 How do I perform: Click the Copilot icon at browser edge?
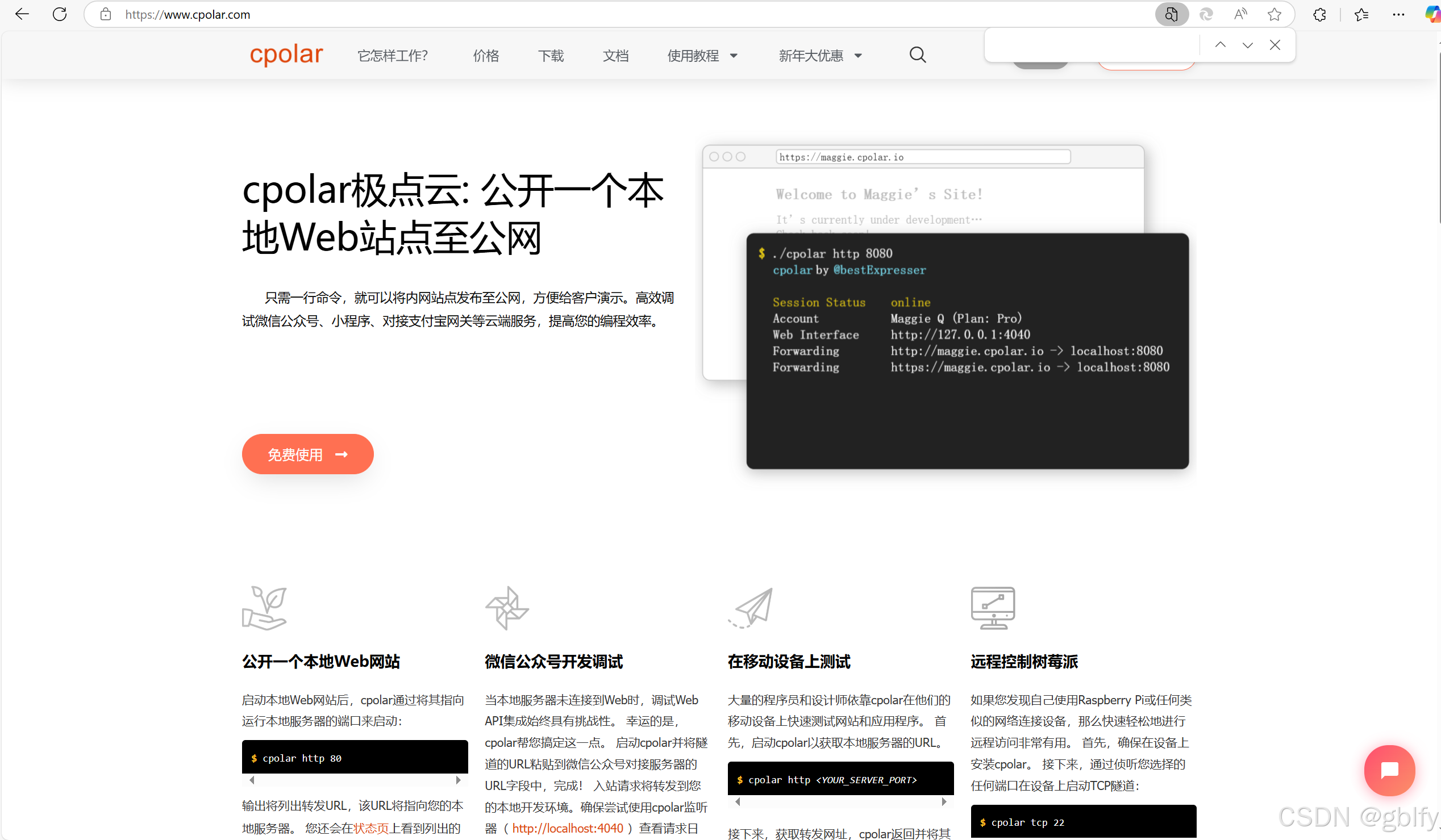pyautogui.click(x=1432, y=14)
